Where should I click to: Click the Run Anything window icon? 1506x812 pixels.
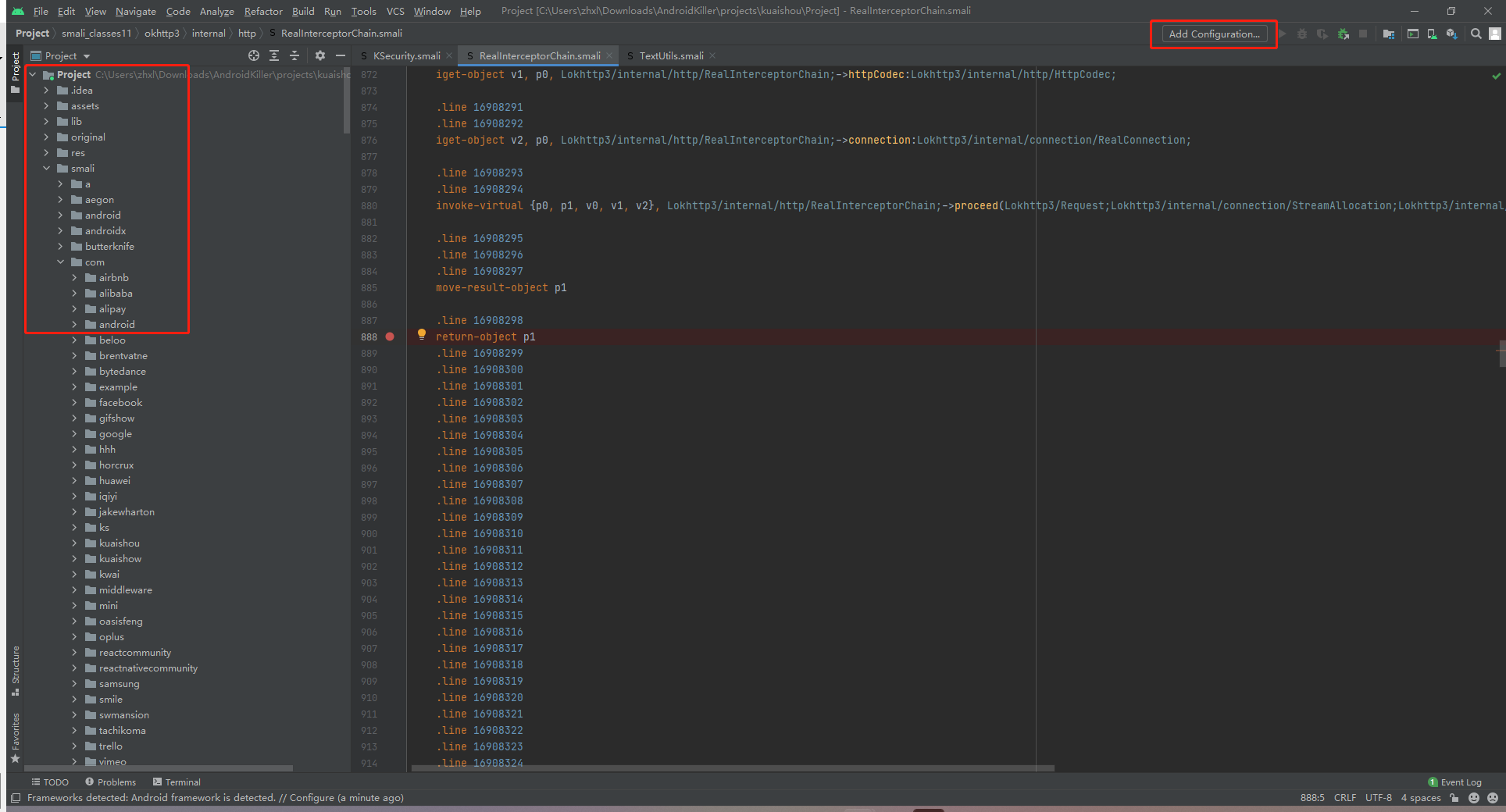click(1413, 34)
